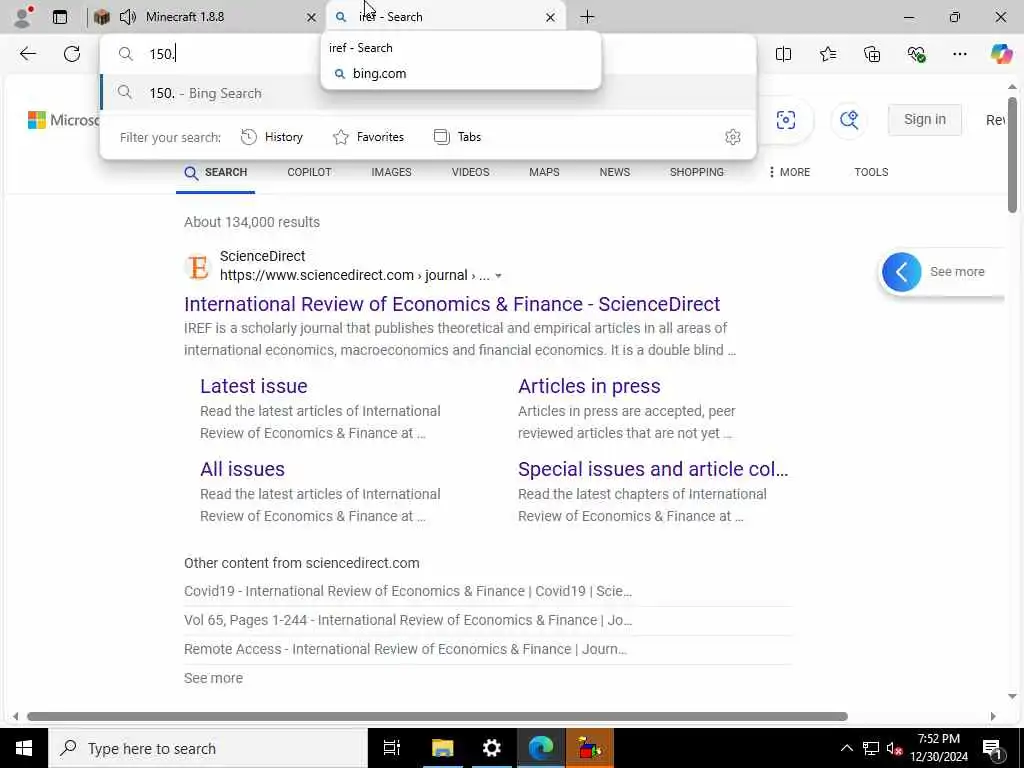Viewport: 1024px width, 768px height.
Task: Open the TOOLS option
Action: [x=871, y=172]
